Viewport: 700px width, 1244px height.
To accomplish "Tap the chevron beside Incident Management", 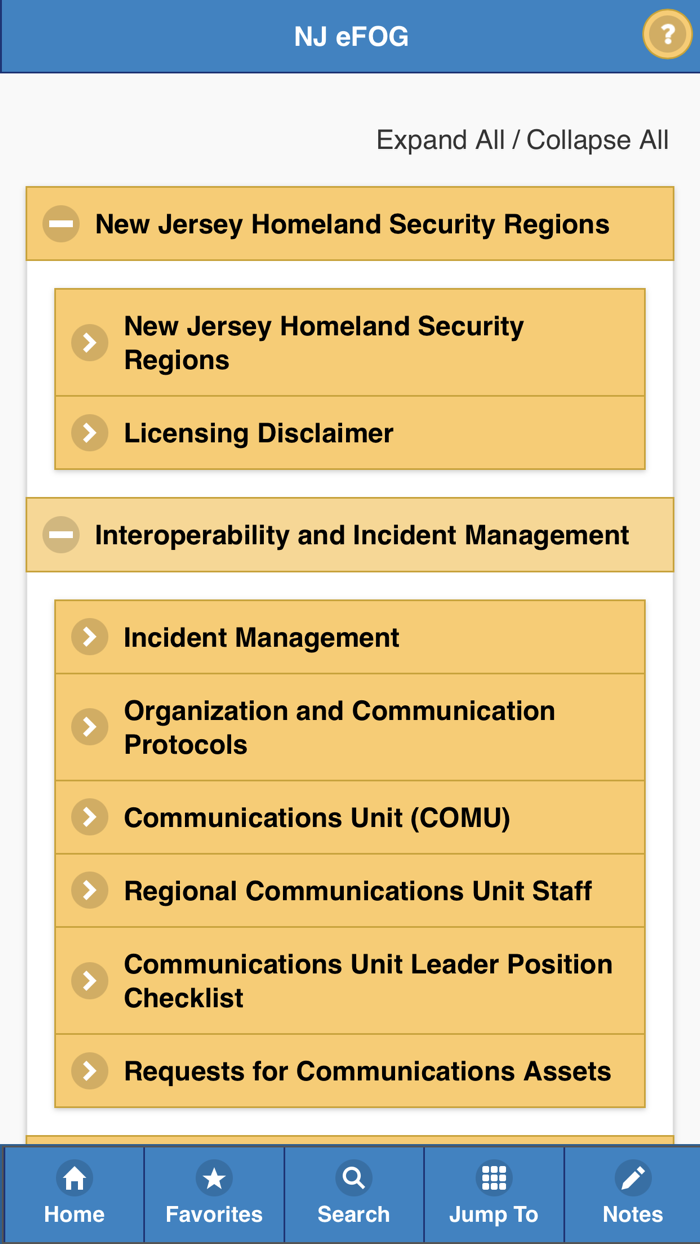I will (x=89, y=637).
